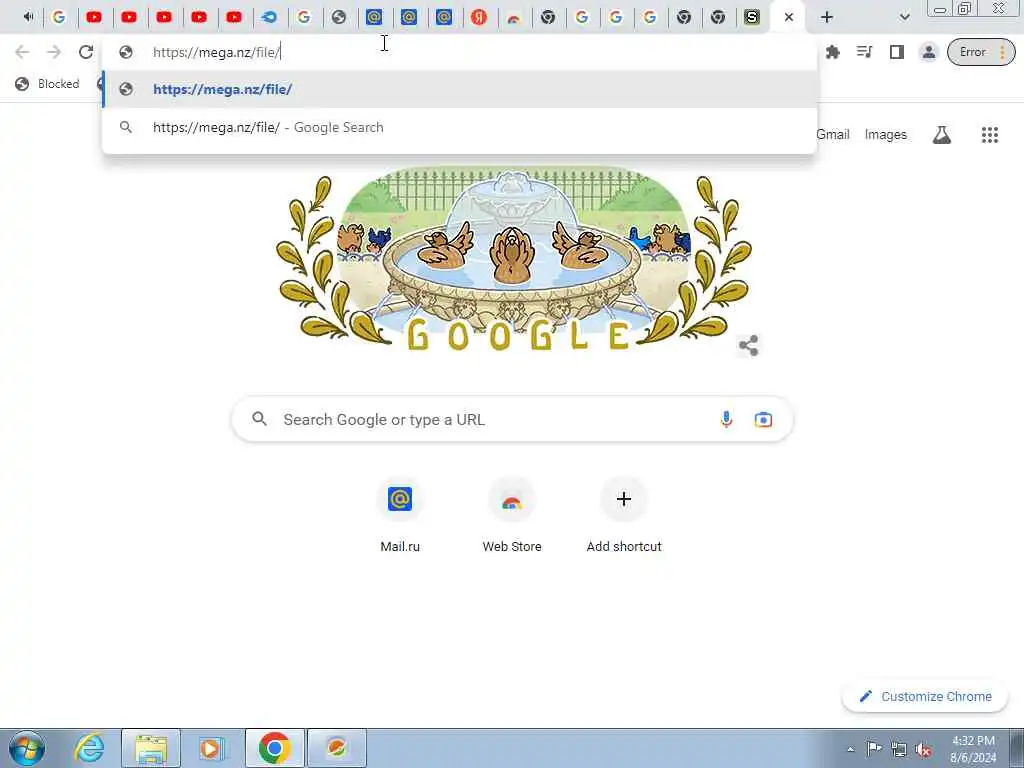
Task: Open Customize Chrome
Action: (x=925, y=696)
